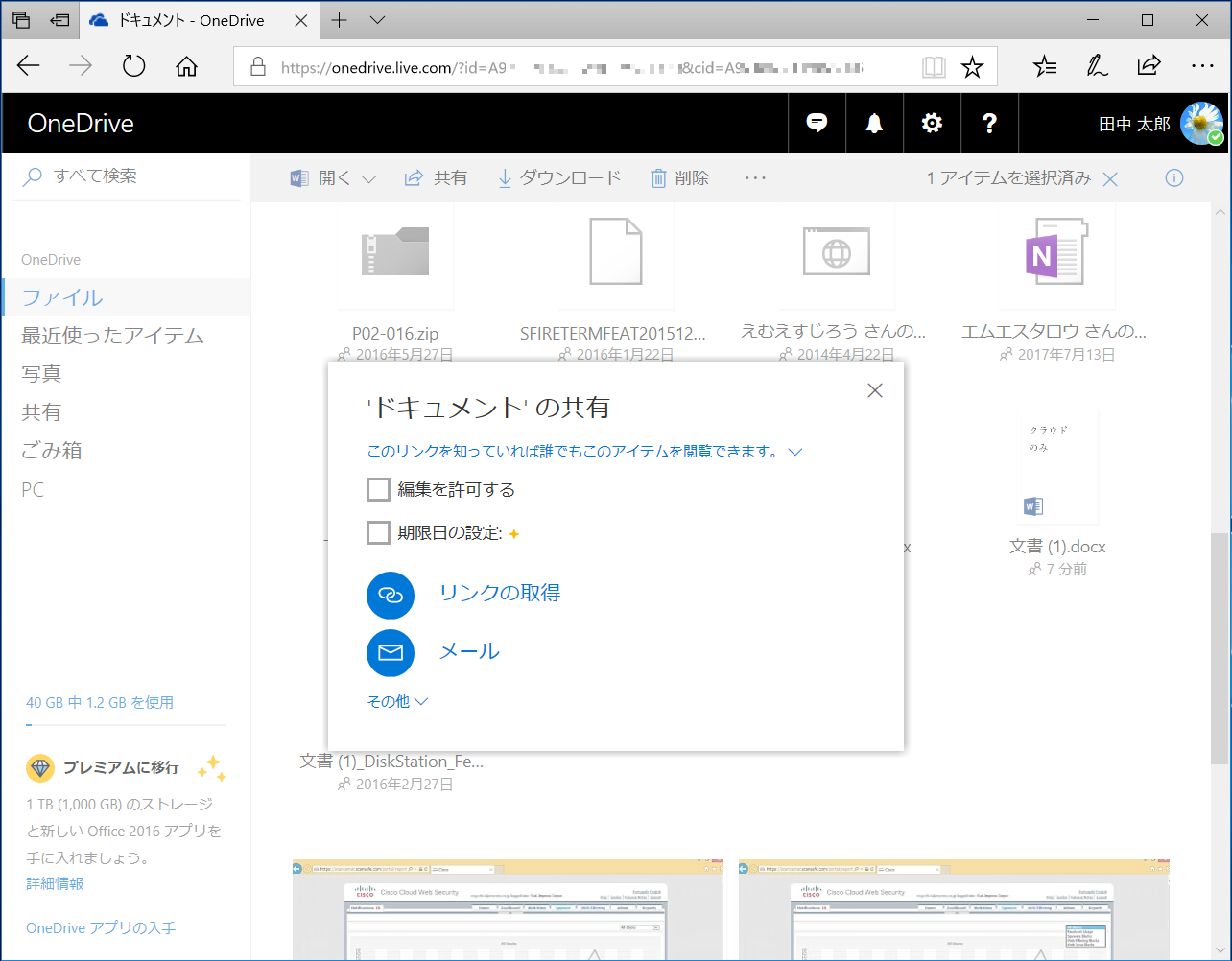Image resolution: width=1232 pixels, height=961 pixels.
Task: Click the 削除 trash can icon
Action: point(659,177)
